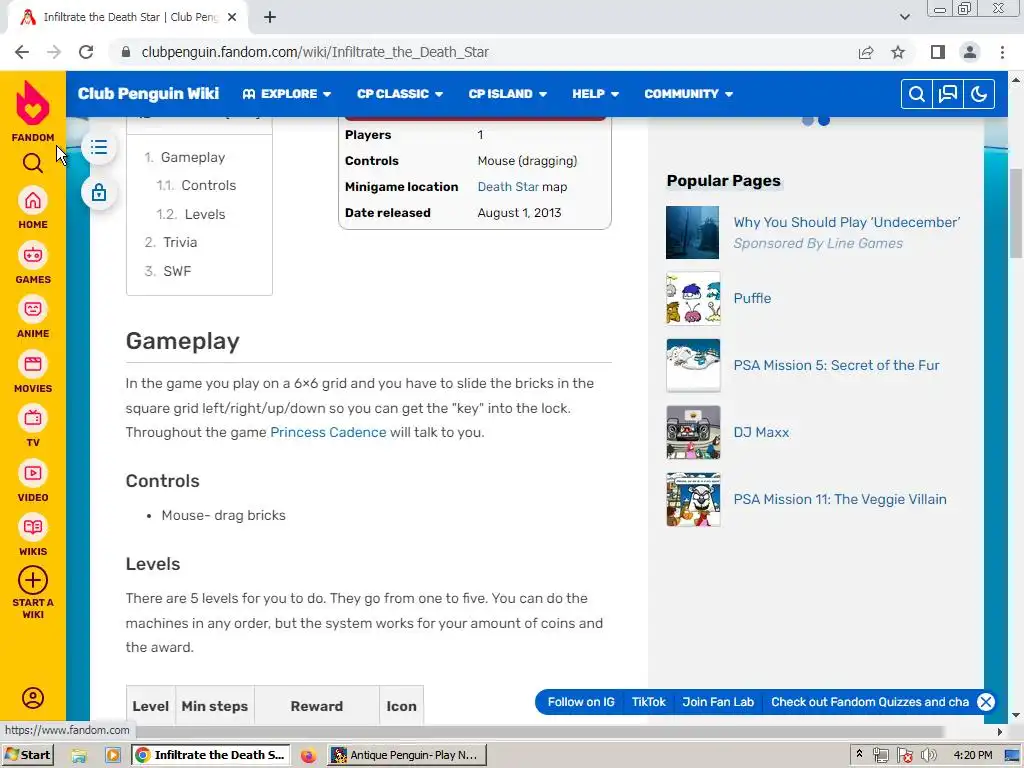Show the table of contents list icon

click(99, 147)
